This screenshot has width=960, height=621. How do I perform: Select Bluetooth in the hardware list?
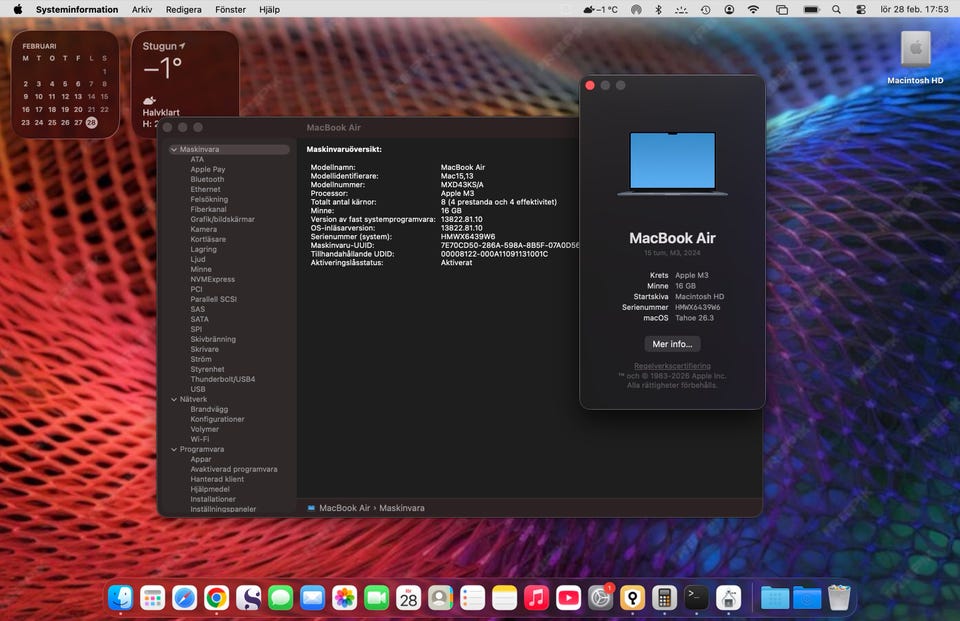[207, 179]
